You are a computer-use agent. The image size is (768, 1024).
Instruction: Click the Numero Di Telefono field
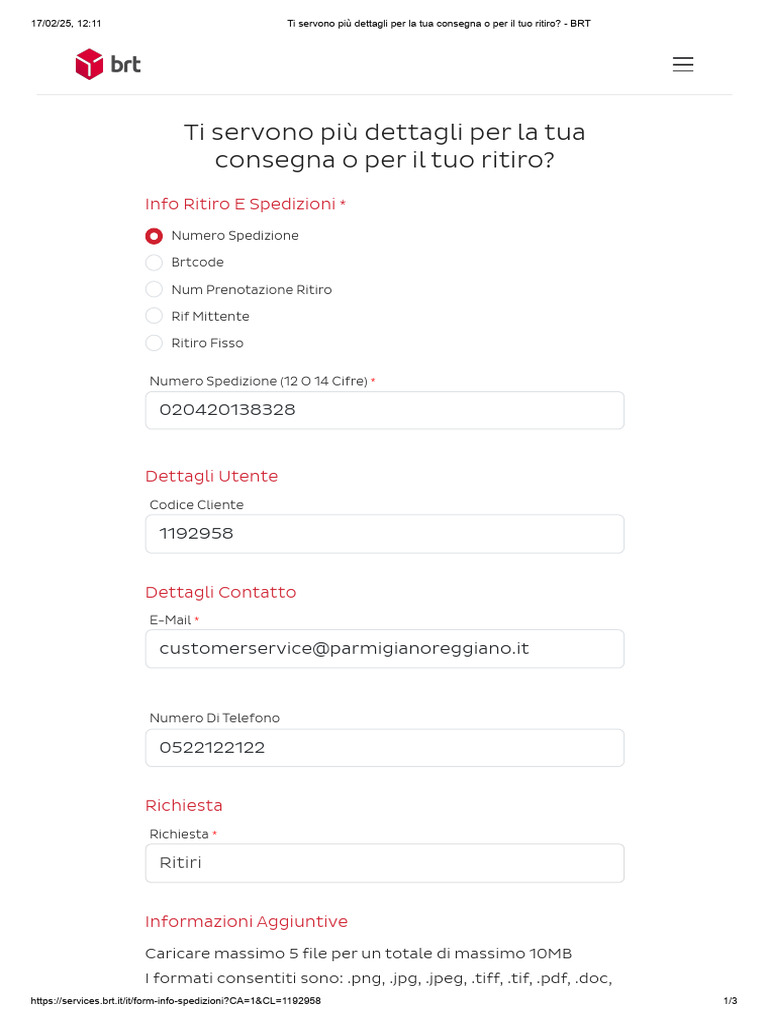click(x=384, y=748)
